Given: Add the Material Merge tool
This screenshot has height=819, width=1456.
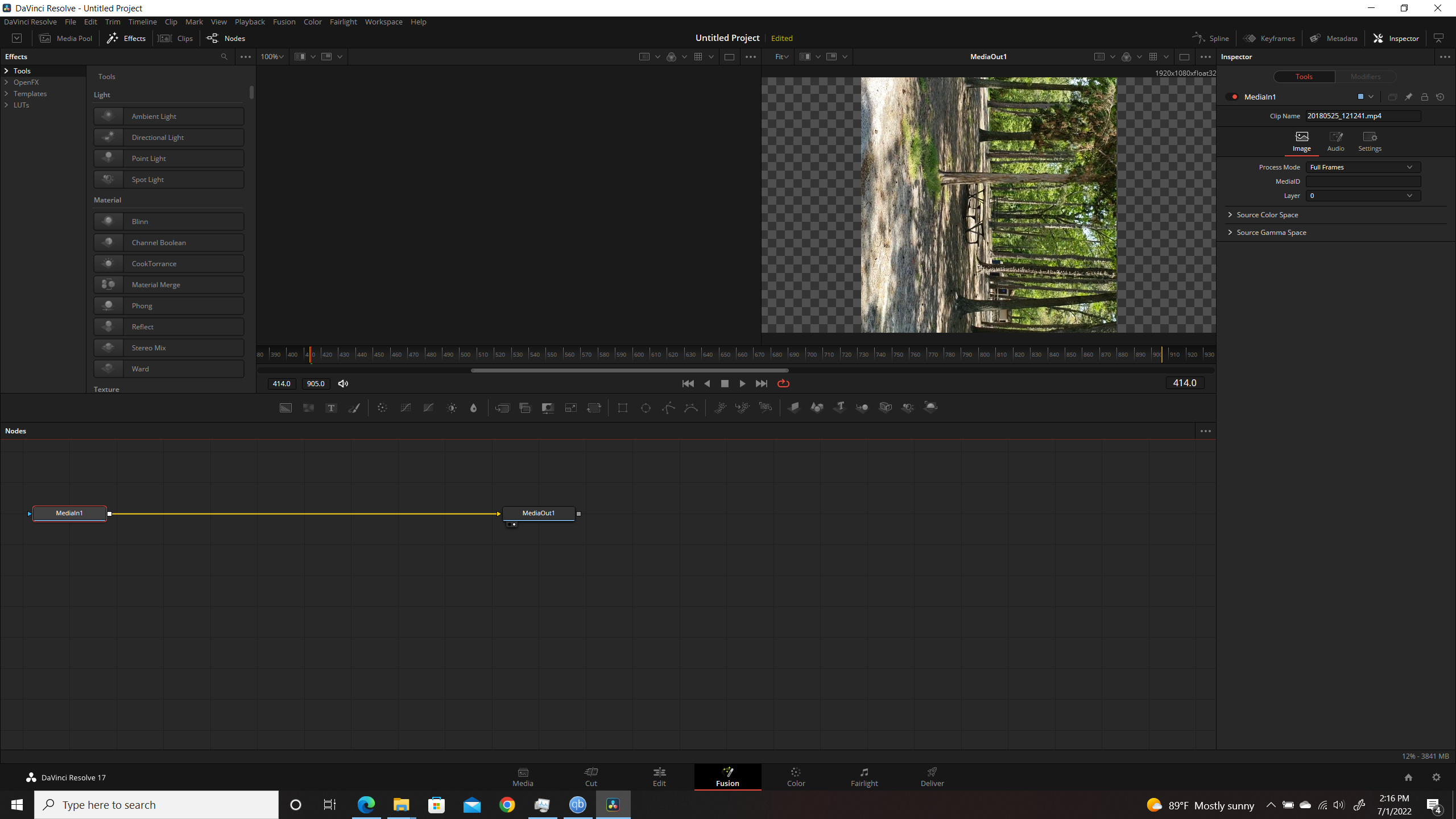Looking at the screenshot, I should (x=169, y=284).
